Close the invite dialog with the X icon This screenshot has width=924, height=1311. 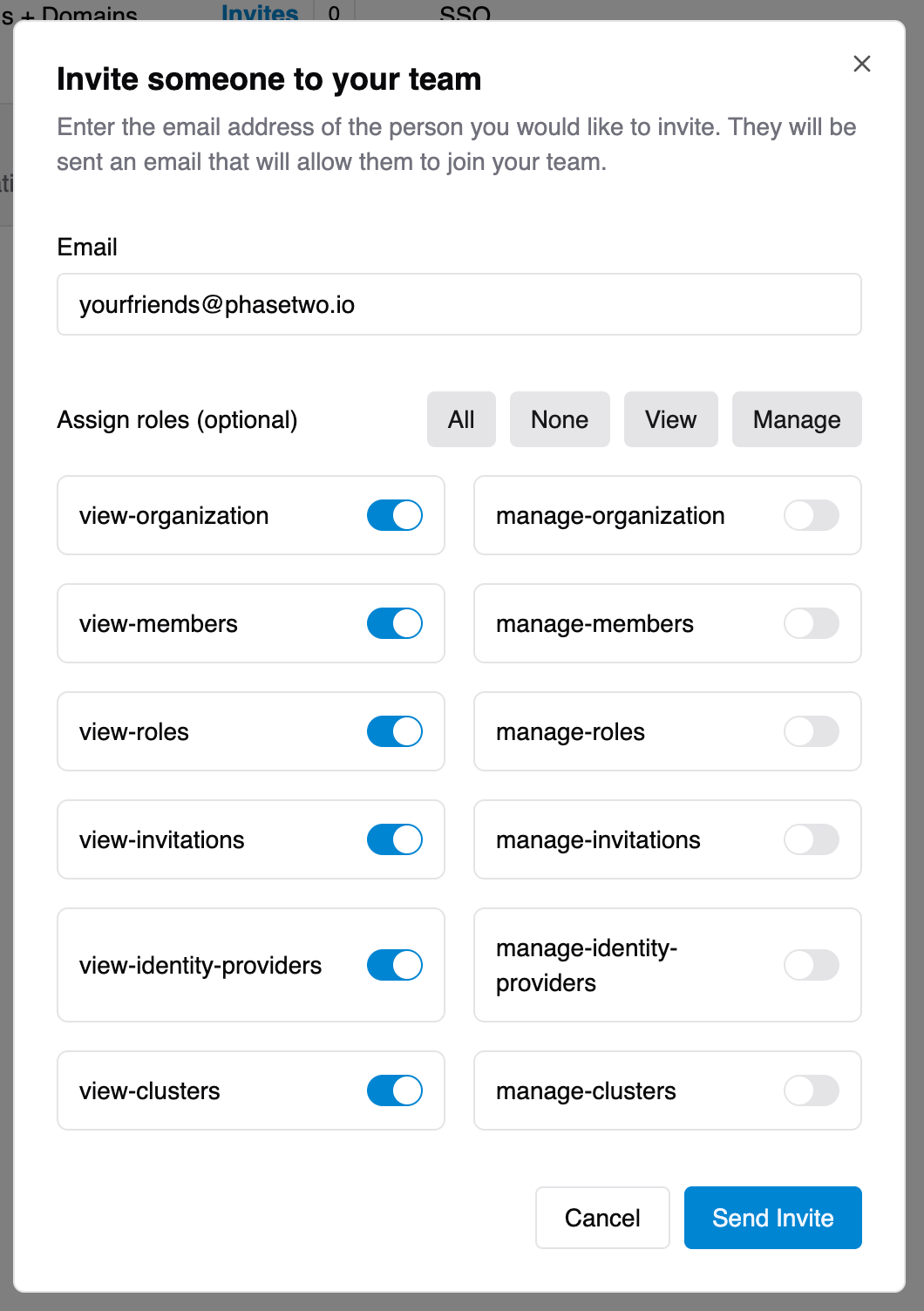tap(861, 64)
